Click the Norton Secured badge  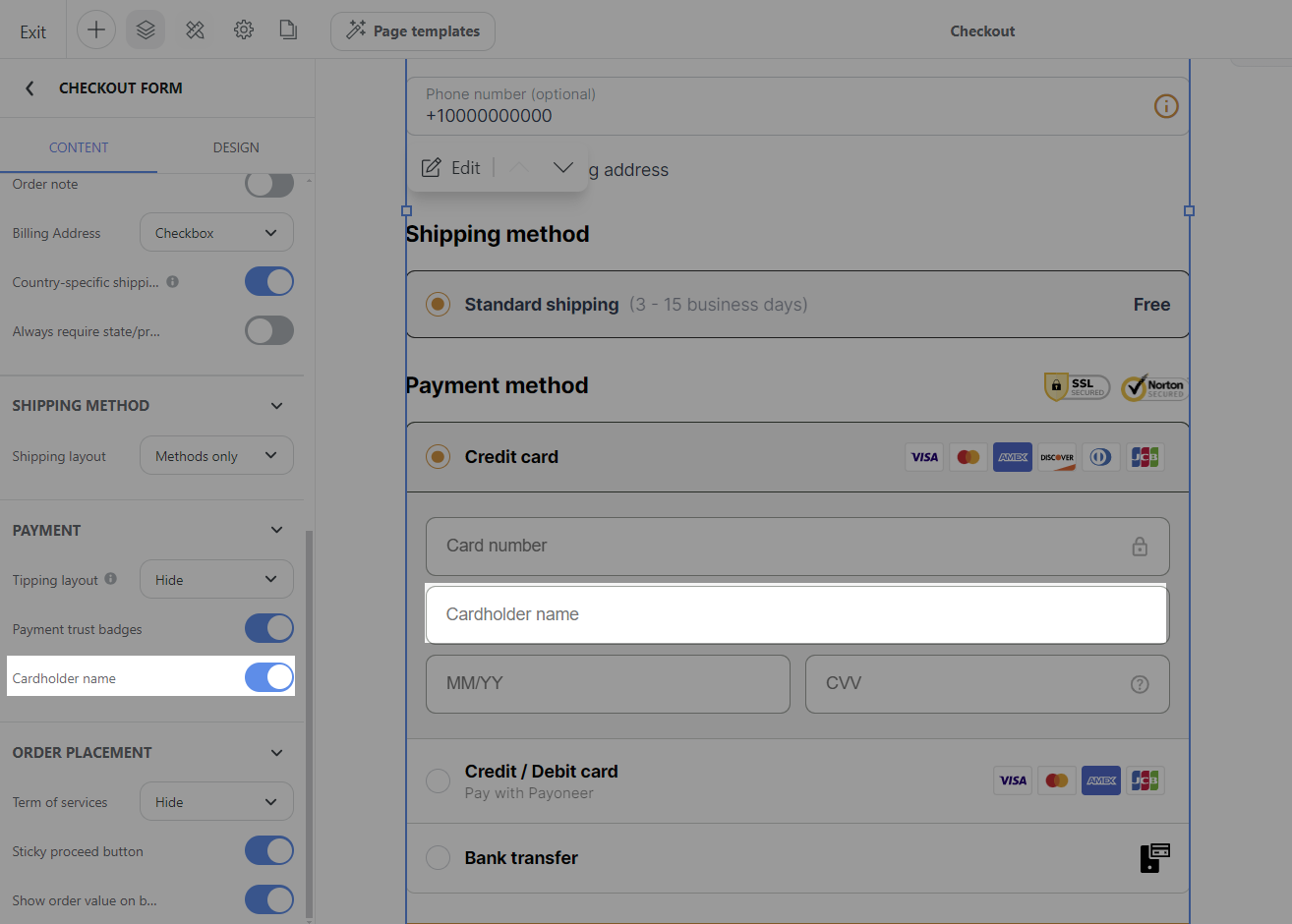coord(1154,387)
